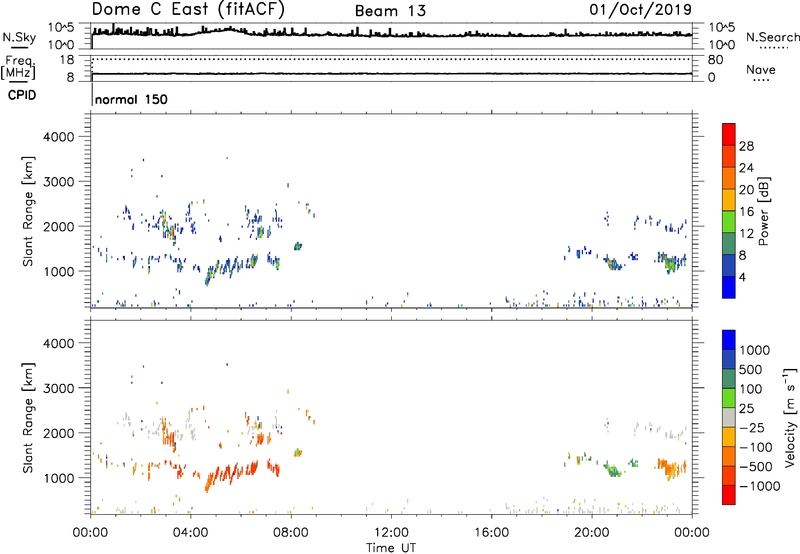
Task: Select the 'Beam 13' label
Action: [390, 11]
